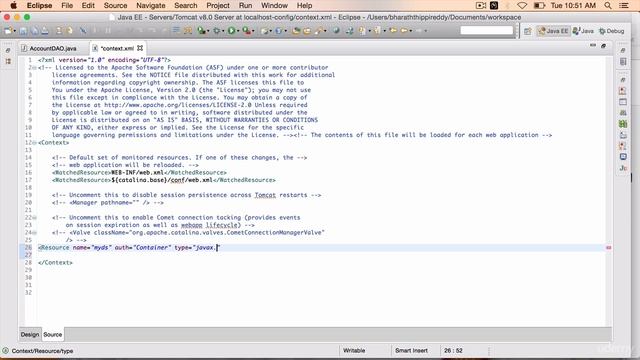
Task: Open the Properties view icon in right trim
Action: [623, 102]
